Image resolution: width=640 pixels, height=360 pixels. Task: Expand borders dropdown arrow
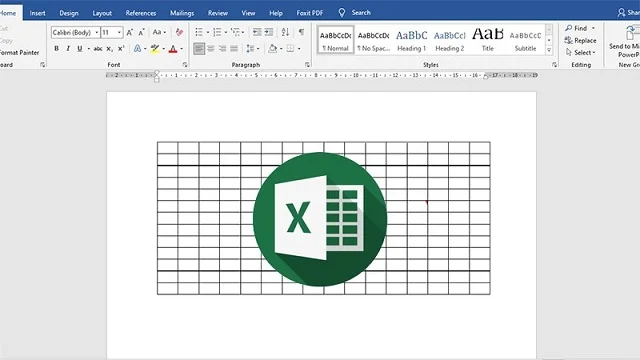[299, 49]
